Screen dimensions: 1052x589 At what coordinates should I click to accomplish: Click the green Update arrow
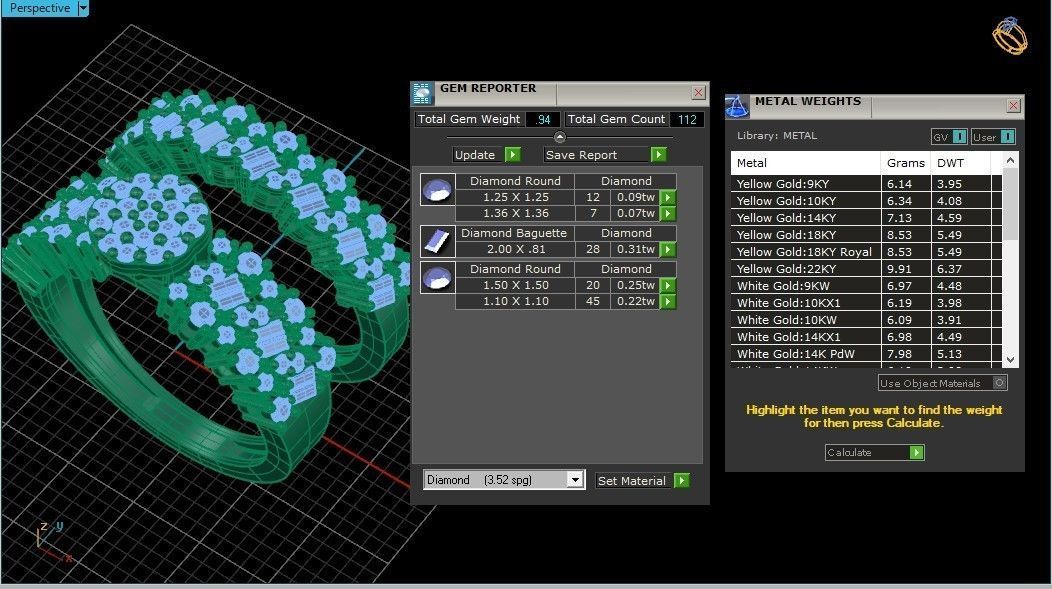[x=513, y=155]
